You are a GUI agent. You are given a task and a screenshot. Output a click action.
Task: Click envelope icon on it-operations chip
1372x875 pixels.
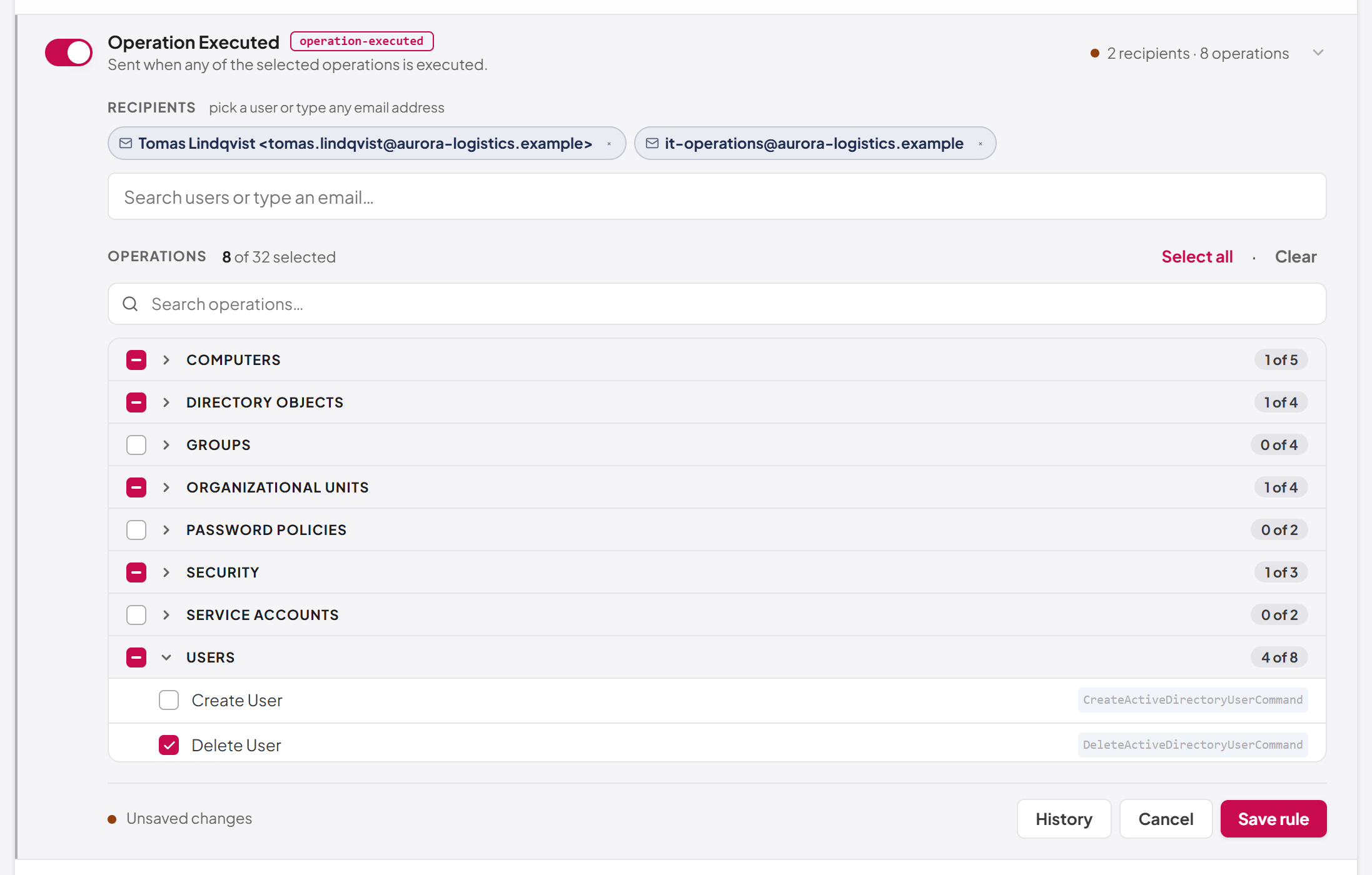point(652,143)
